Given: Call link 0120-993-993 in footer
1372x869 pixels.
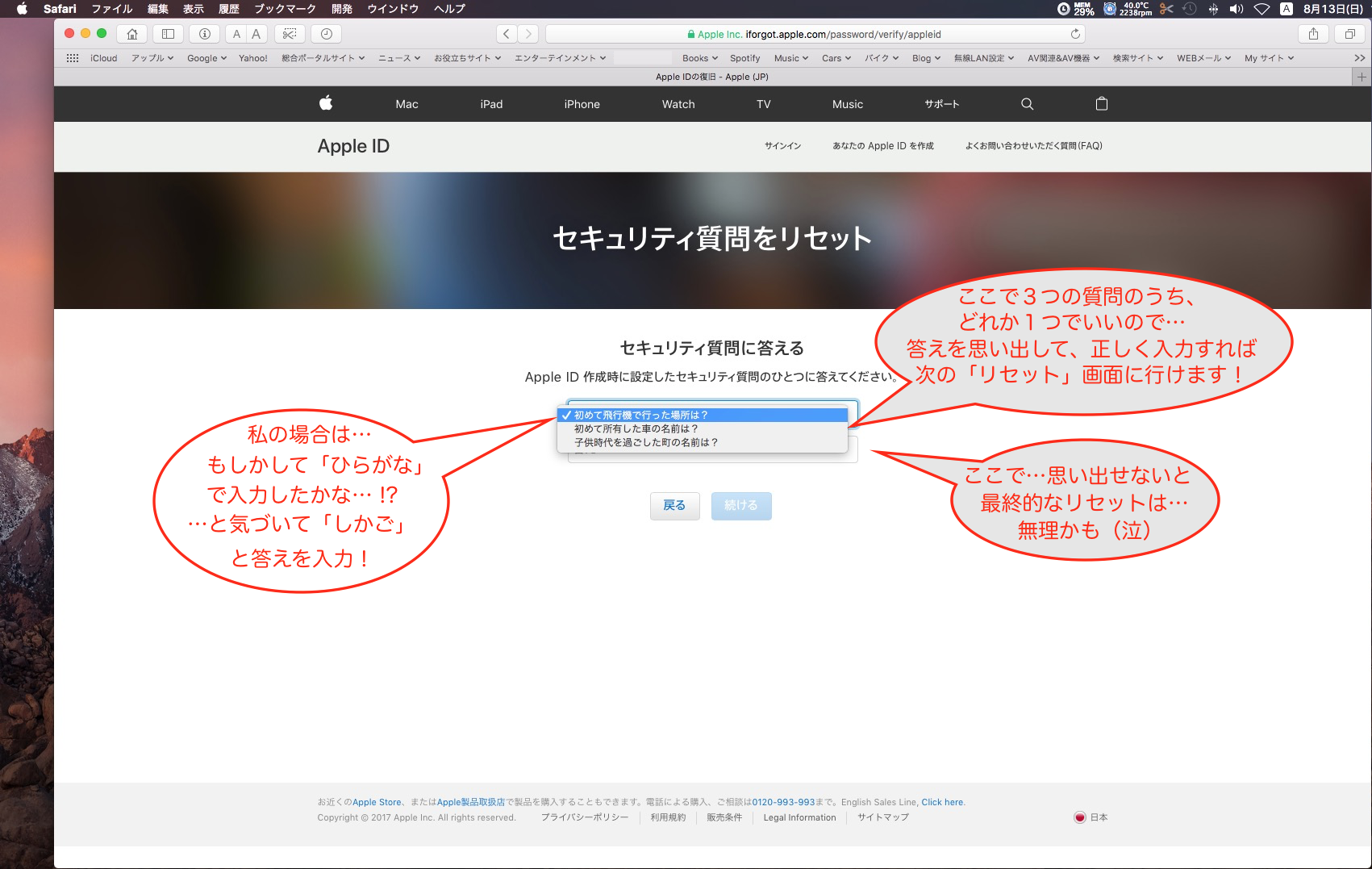Looking at the screenshot, I should pyautogui.click(x=783, y=802).
